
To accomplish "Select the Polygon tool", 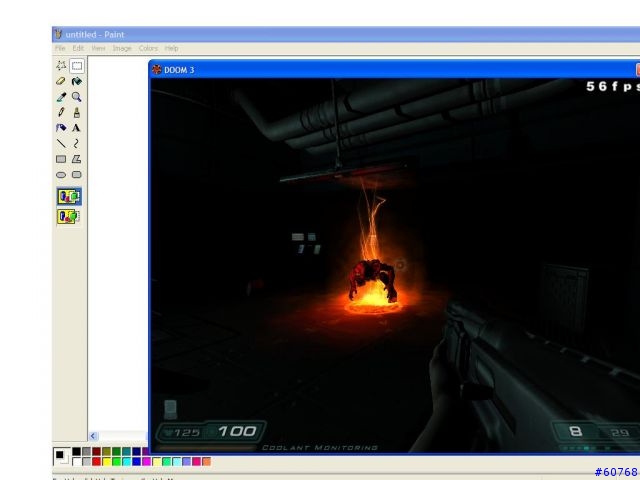I will (x=77, y=159).
